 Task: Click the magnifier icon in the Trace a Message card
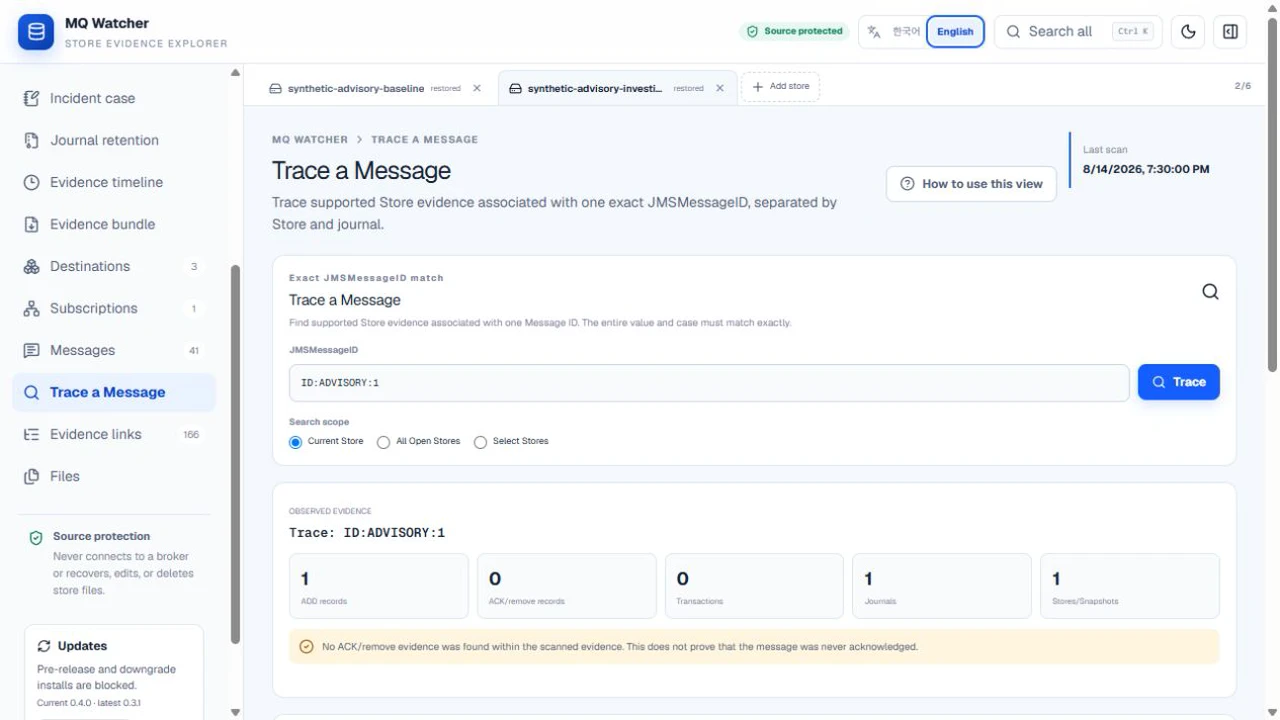(1210, 292)
